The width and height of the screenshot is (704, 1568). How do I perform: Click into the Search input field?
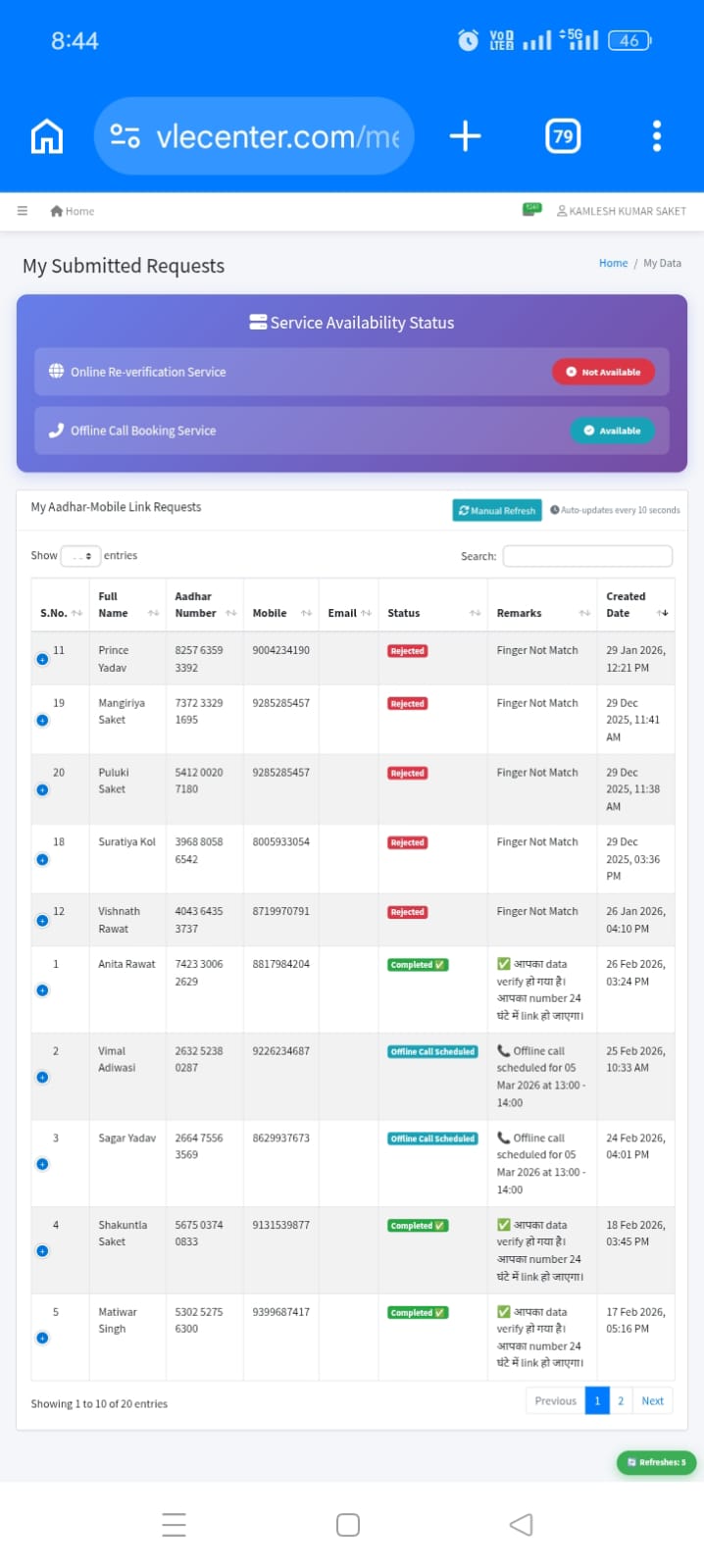pyautogui.click(x=587, y=556)
